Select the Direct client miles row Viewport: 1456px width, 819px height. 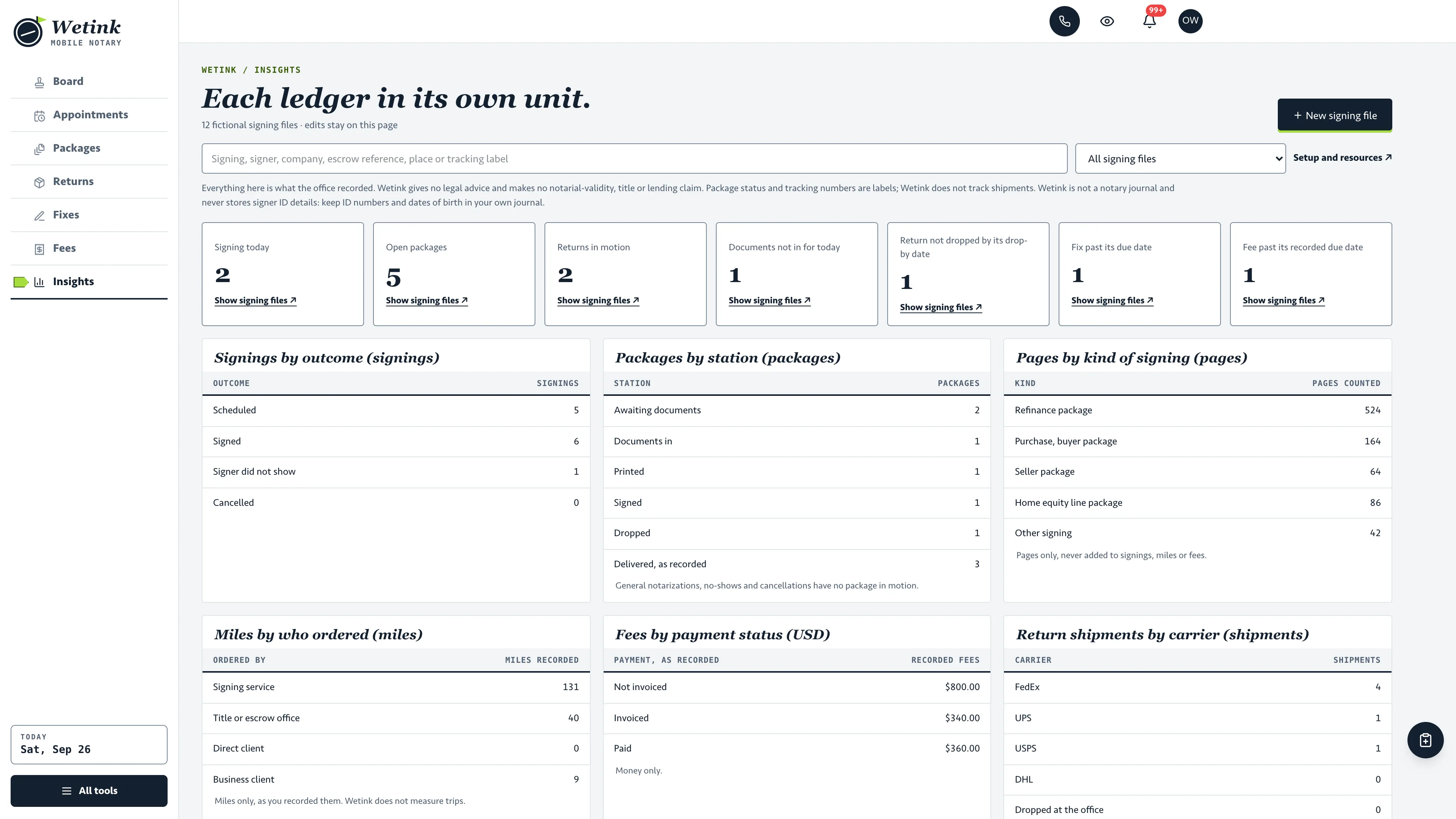pos(395,749)
